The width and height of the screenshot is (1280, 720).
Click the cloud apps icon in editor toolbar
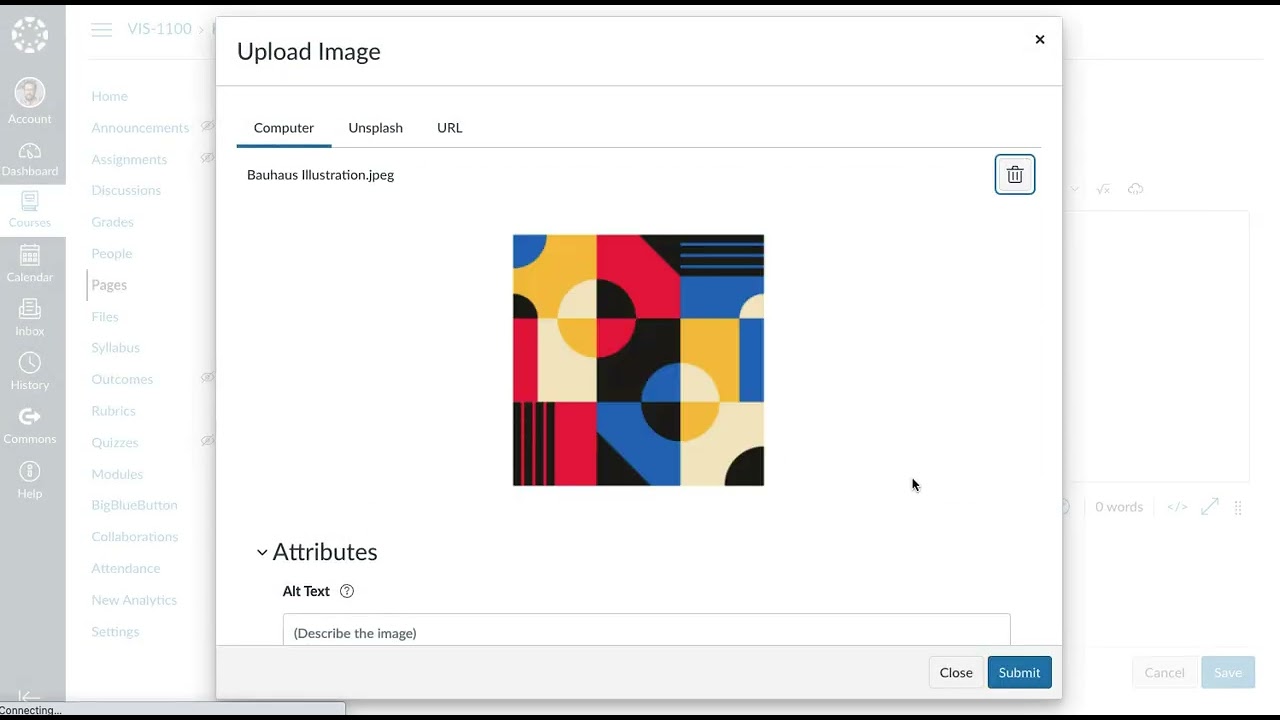1135,189
